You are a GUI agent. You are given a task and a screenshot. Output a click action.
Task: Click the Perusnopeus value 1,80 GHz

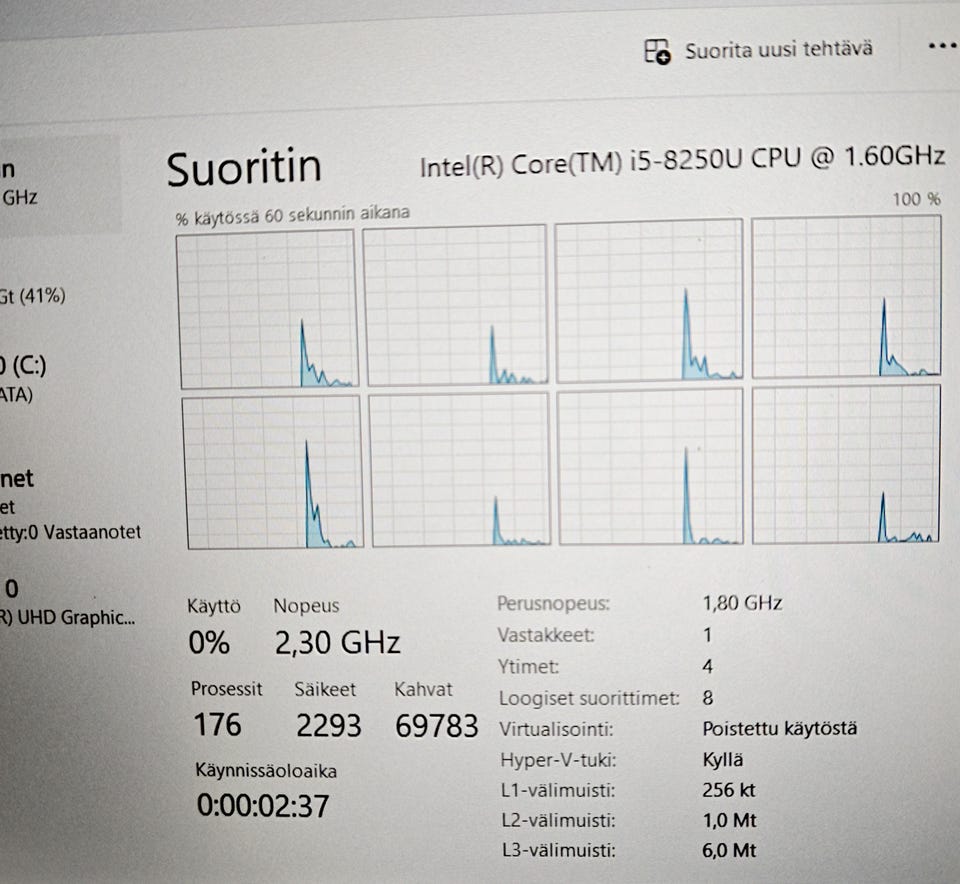[x=742, y=603]
